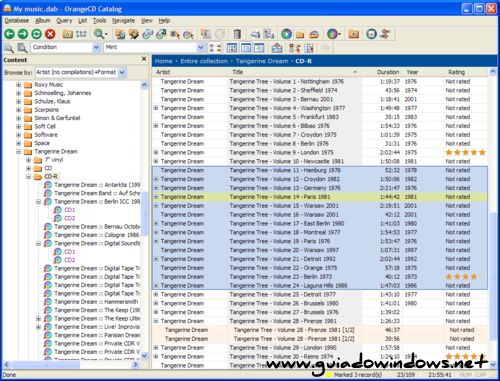Expand the Roxy Music folder node

pos(19,85)
